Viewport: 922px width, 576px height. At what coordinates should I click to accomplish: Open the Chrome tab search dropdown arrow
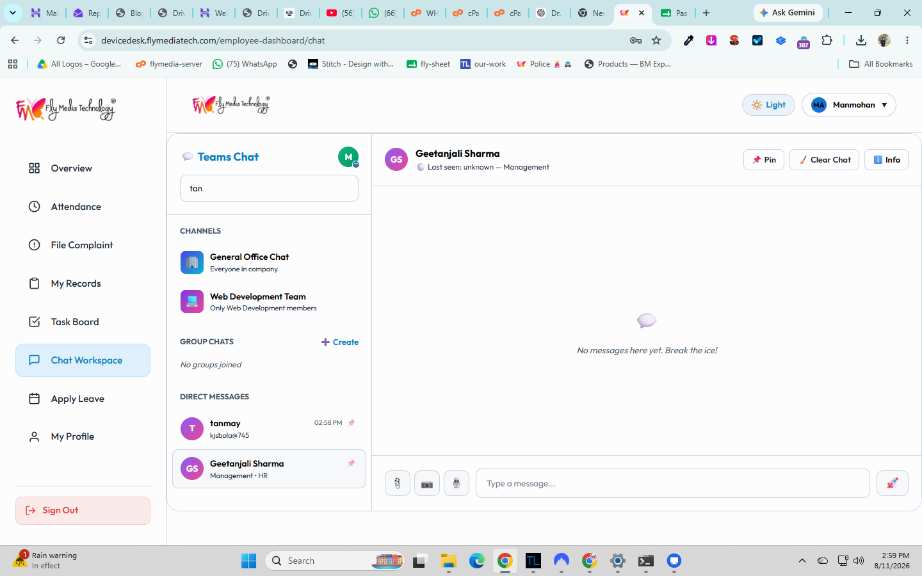(x=12, y=12)
